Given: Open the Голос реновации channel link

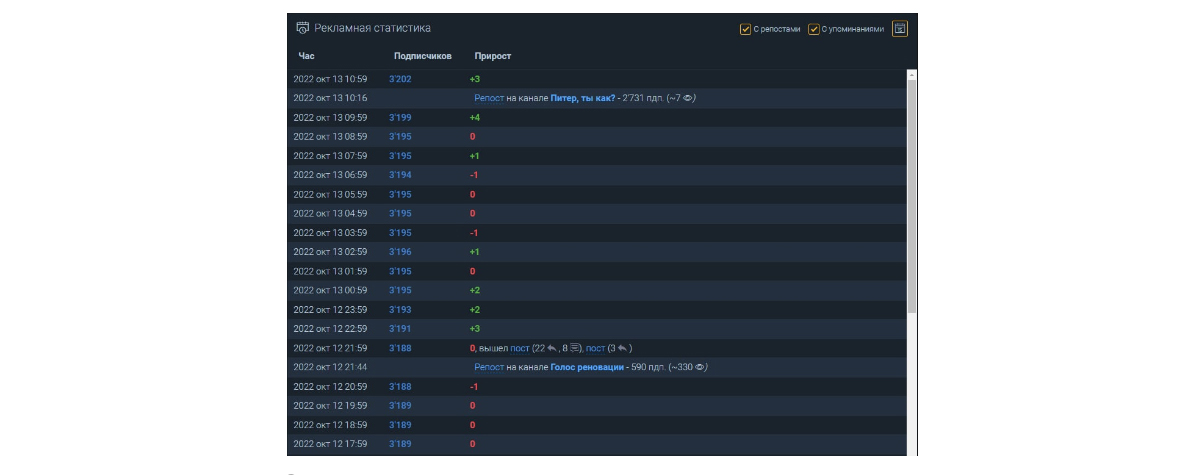Looking at the screenshot, I should coord(588,367).
